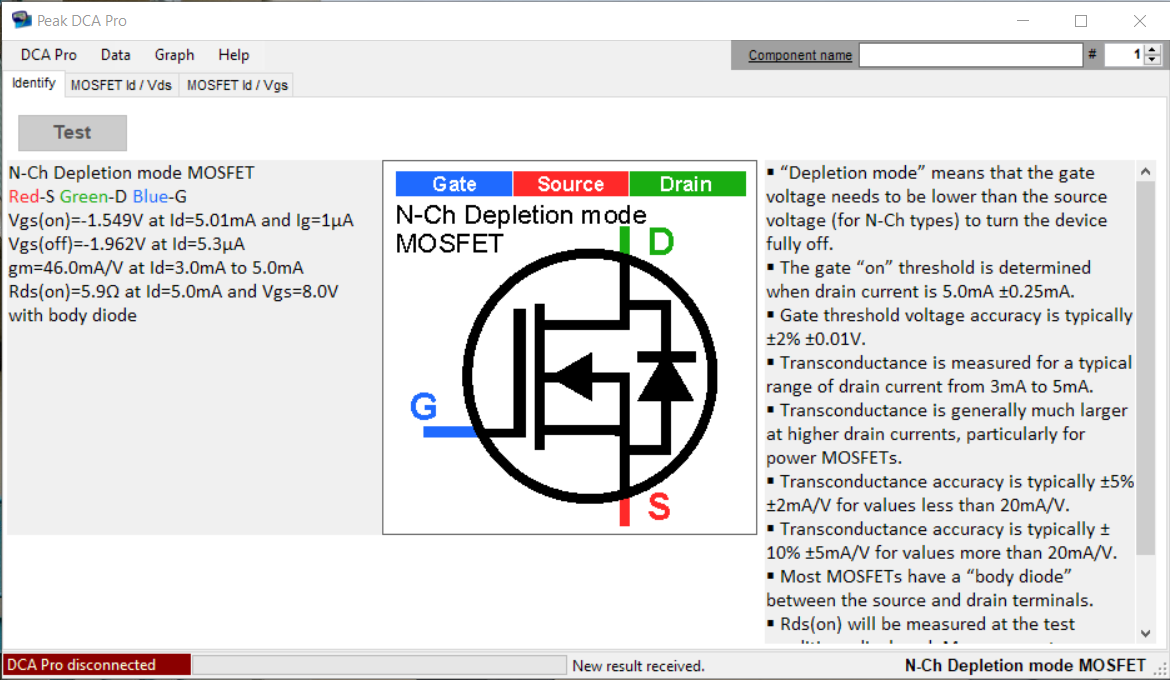Open the Data menu
1170x680 pixels.
click(116, 54)
